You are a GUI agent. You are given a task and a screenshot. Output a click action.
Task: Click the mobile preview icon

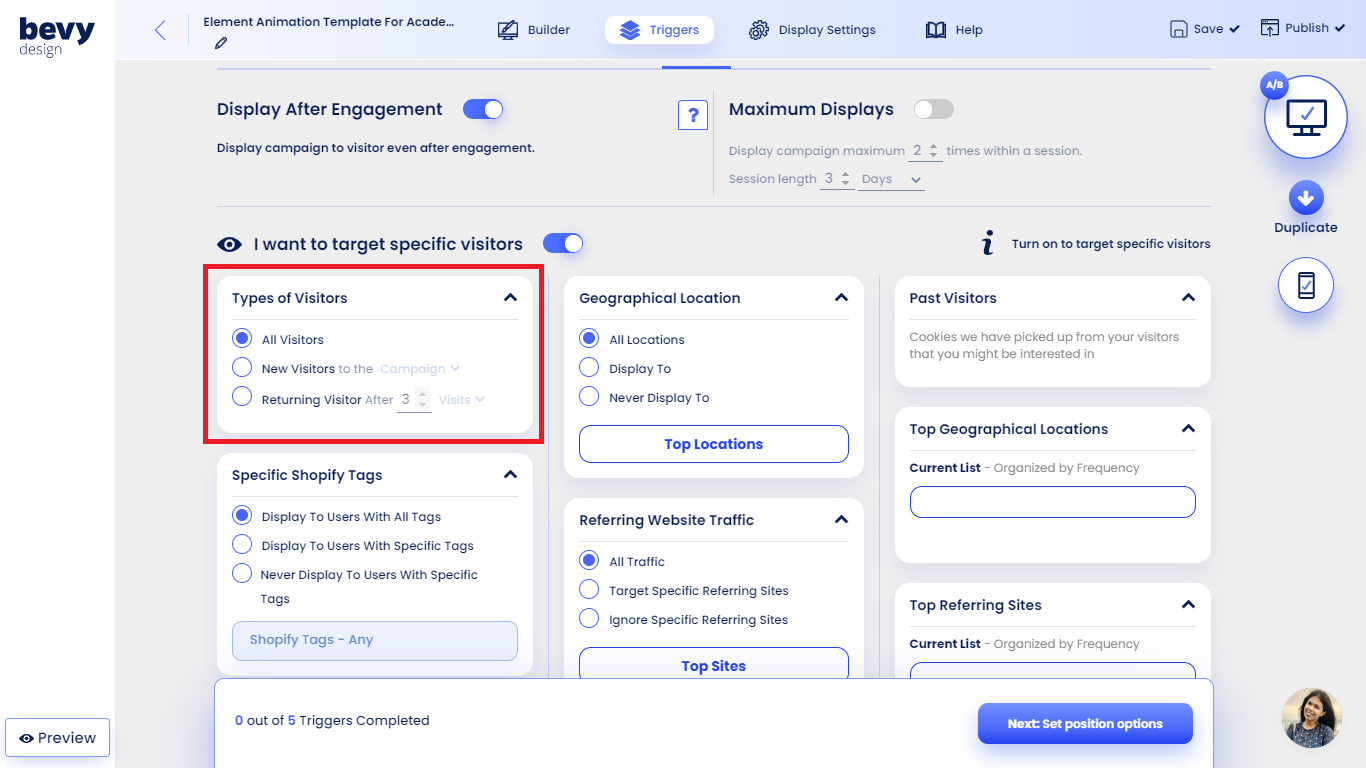[x=1305, y=285]
